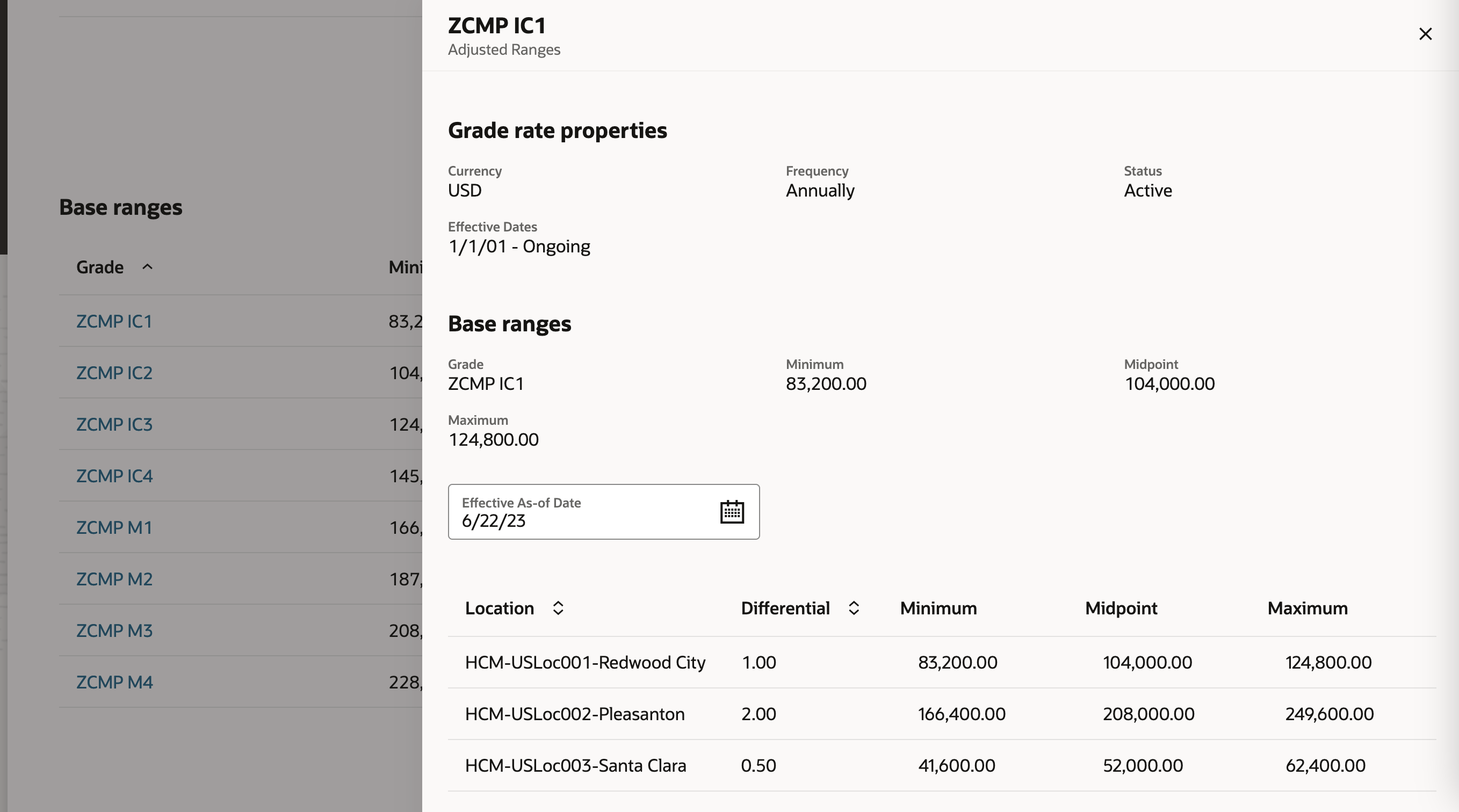Toggle Grade column ascending sort arrow
Image resolution: width=1459 pixels, height=812 pixels.
[147, 267]
